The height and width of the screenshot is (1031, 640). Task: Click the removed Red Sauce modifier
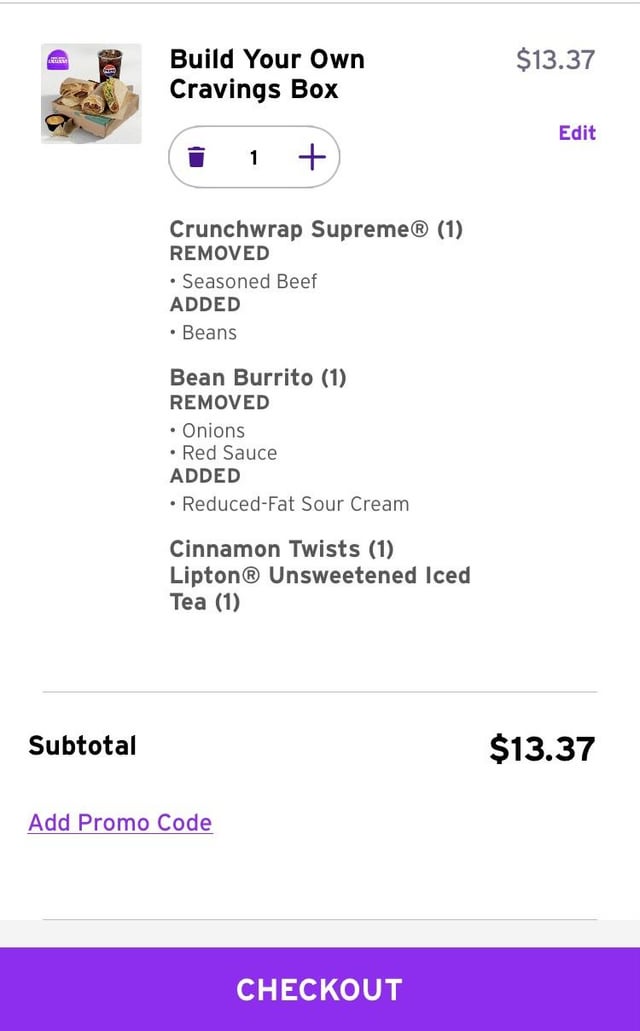pos(229,453)
